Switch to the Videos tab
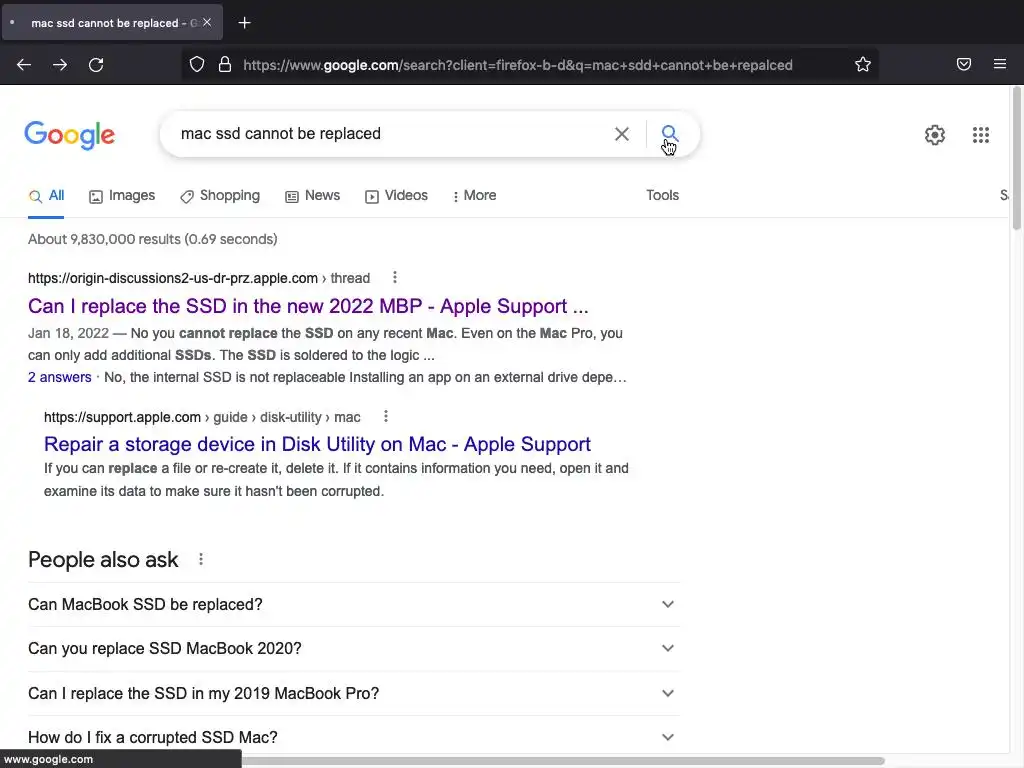This screenshot has width=1024, height=768. pyautogui.click(x=396, y=195)
